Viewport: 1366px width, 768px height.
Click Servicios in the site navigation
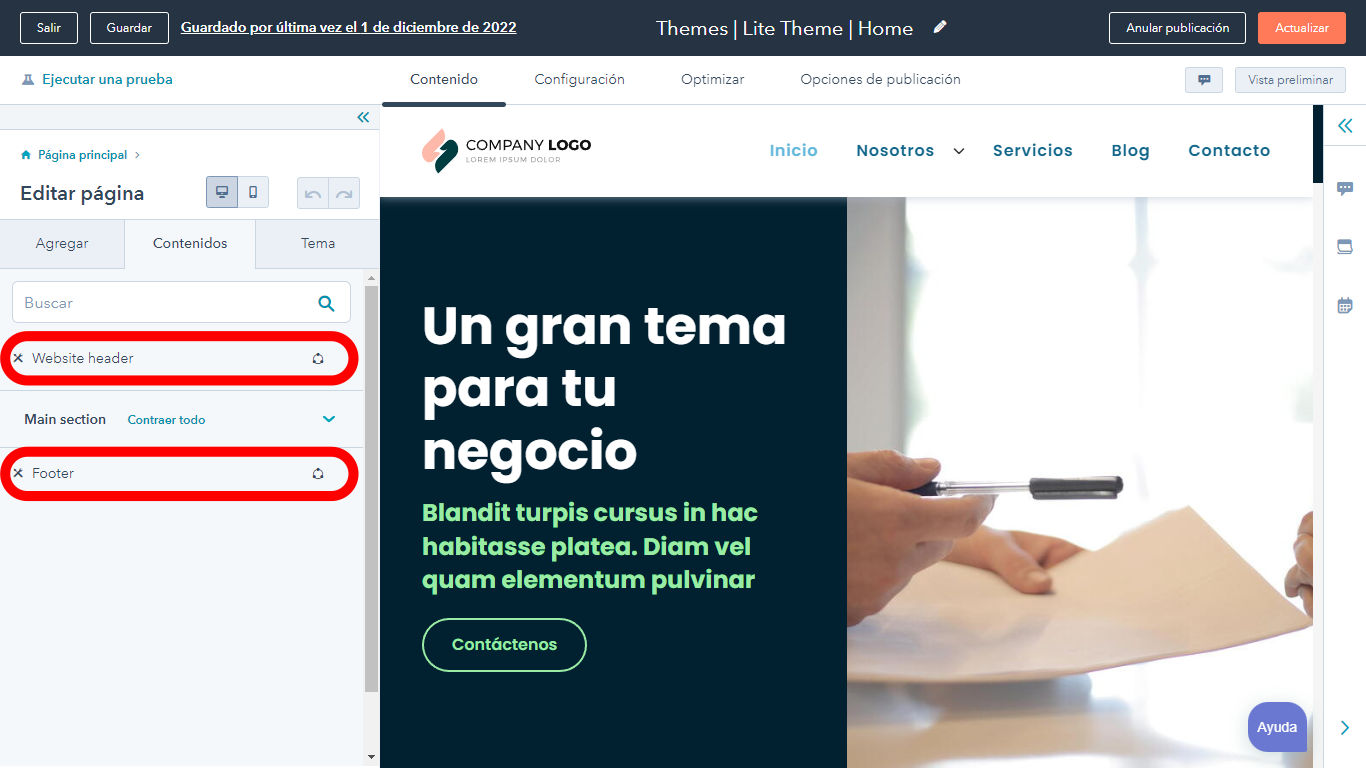[1032, 151]
